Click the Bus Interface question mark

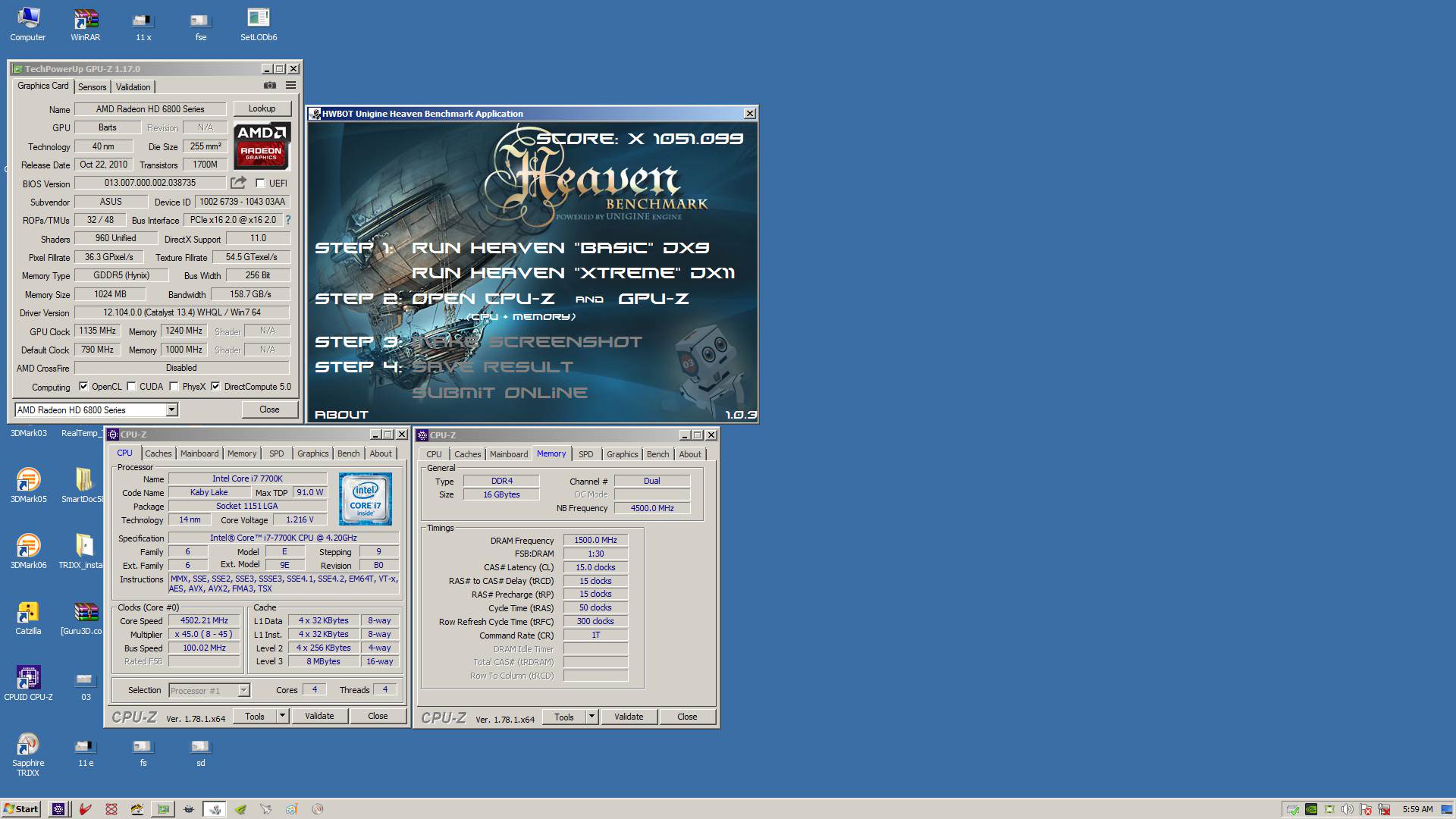pos(288,220)
